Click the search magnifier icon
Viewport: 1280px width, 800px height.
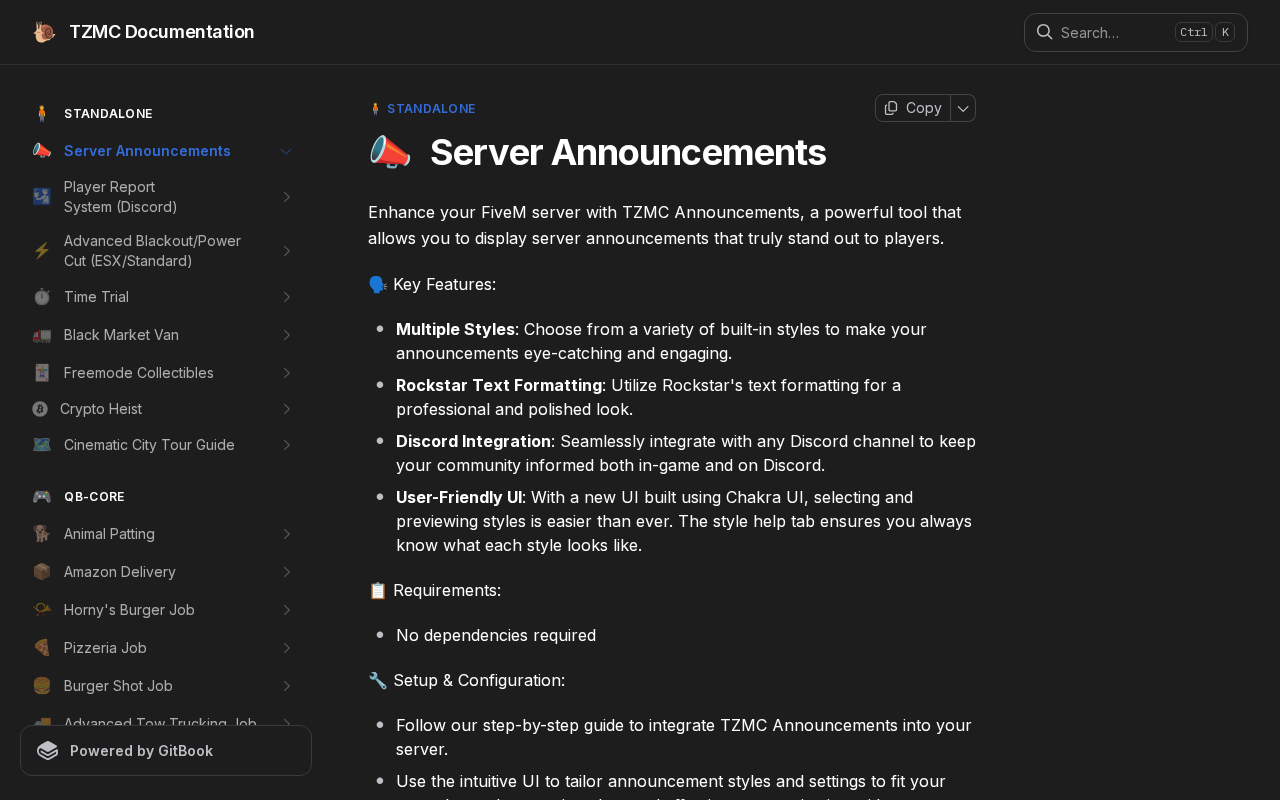1044,32
